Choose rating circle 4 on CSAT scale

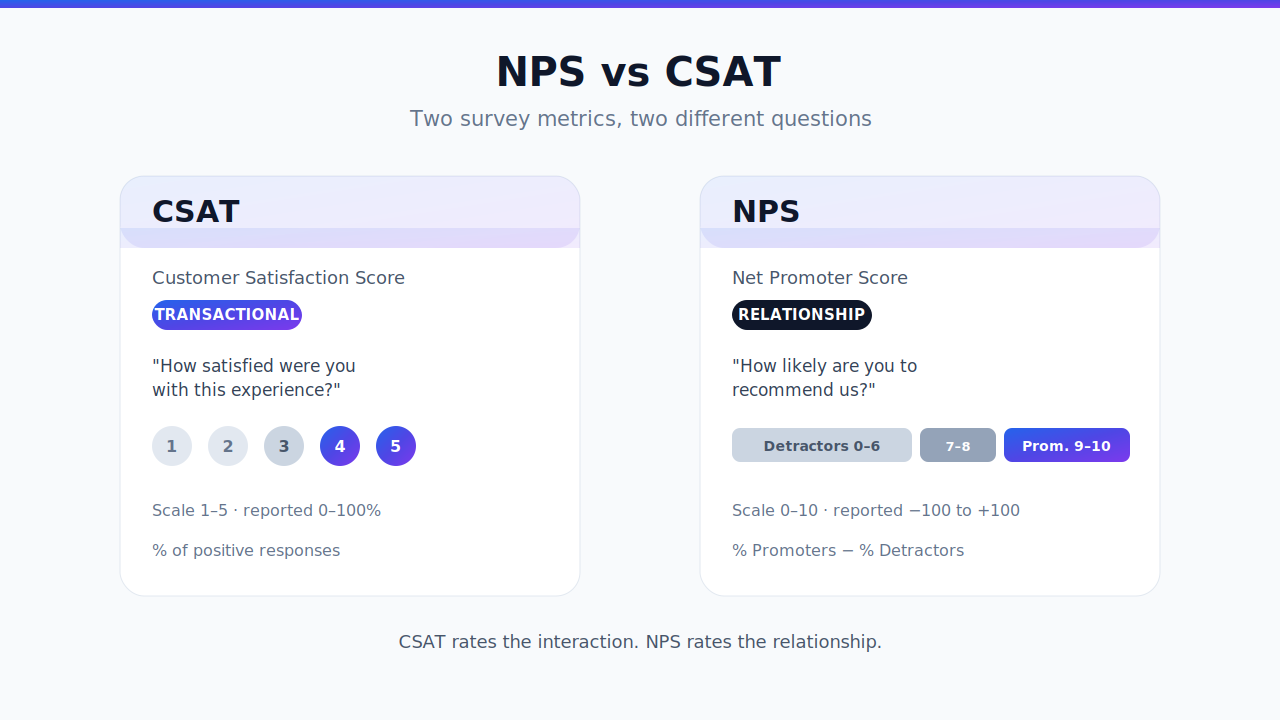[340, 446]
